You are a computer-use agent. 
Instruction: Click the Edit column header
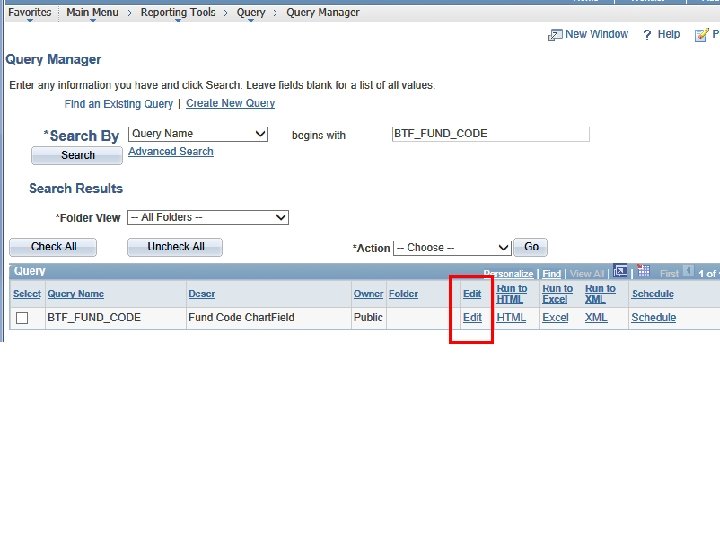[x=472, y=294]
